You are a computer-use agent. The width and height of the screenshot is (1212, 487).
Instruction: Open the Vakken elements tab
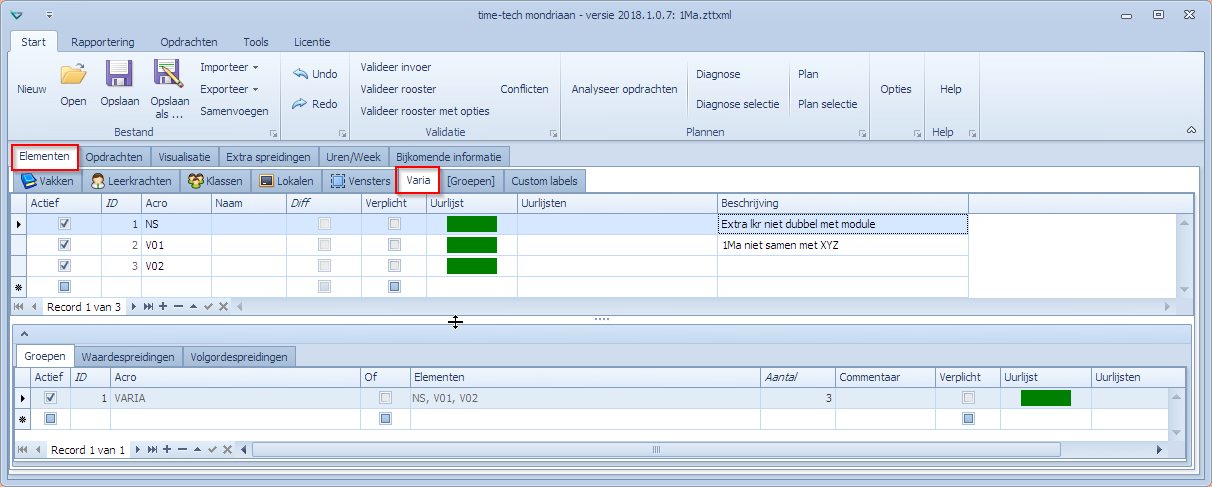[47, 181]
